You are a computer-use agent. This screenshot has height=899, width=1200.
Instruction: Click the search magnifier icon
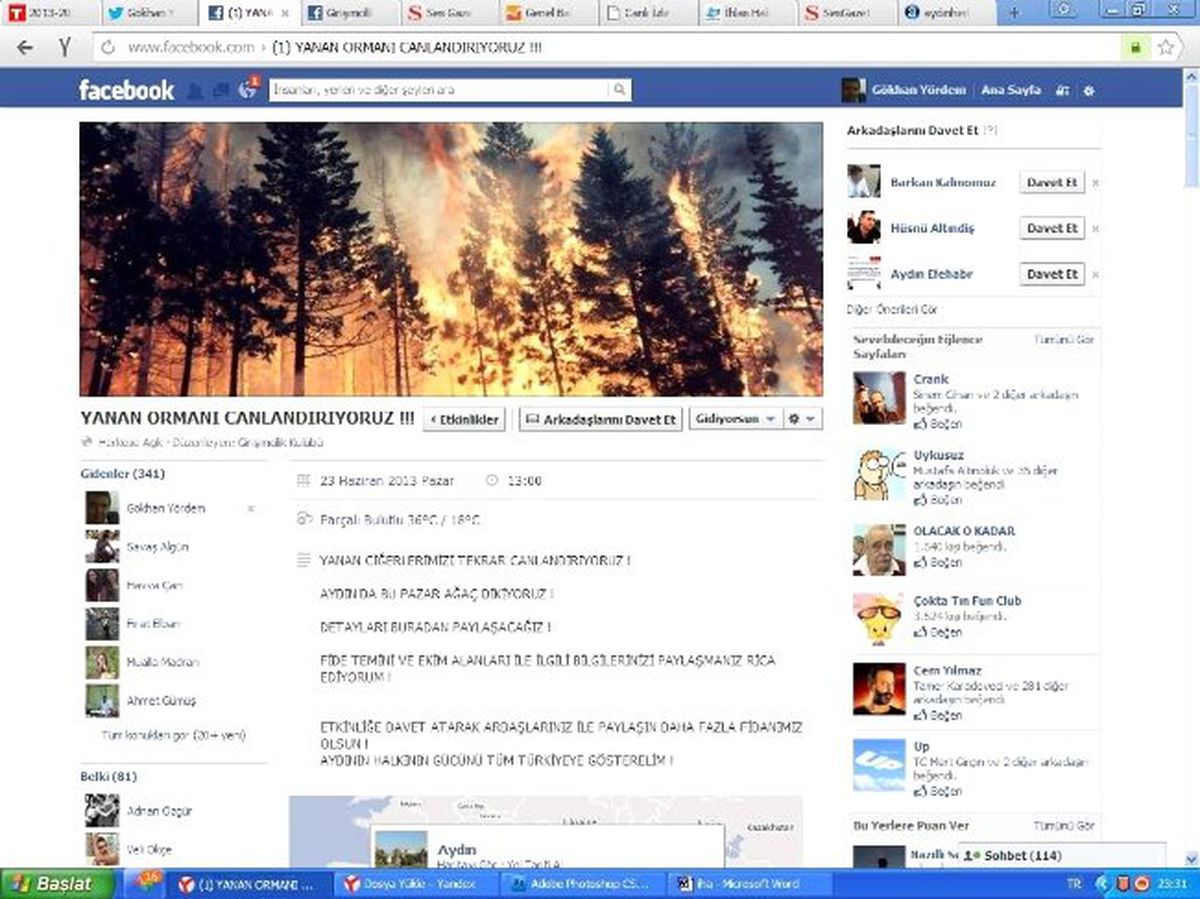pos(620,90)
